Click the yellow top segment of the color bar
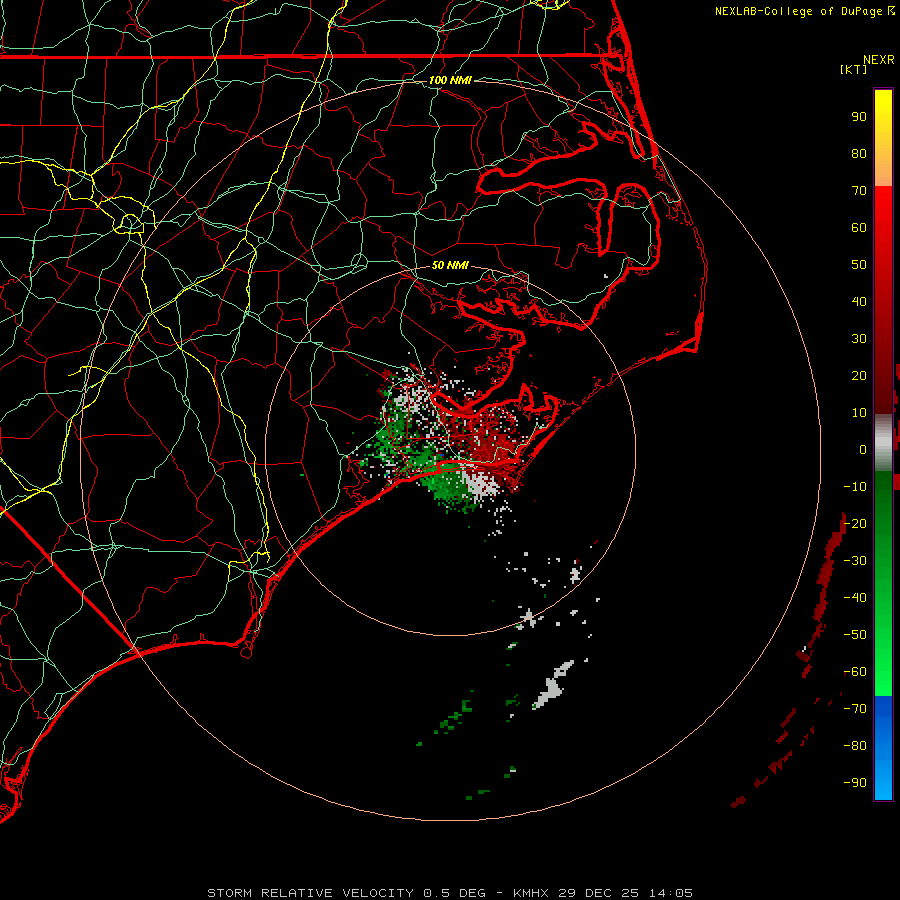 pos(883,138)
